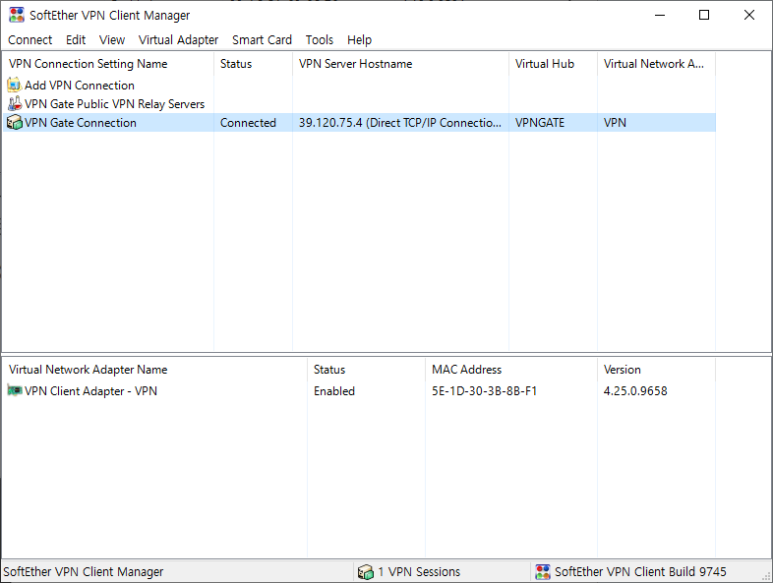The width and height of the screenshot is (773, 583).
Task: Click the SoftEther build icon in status bar
Action: (543, 572)
